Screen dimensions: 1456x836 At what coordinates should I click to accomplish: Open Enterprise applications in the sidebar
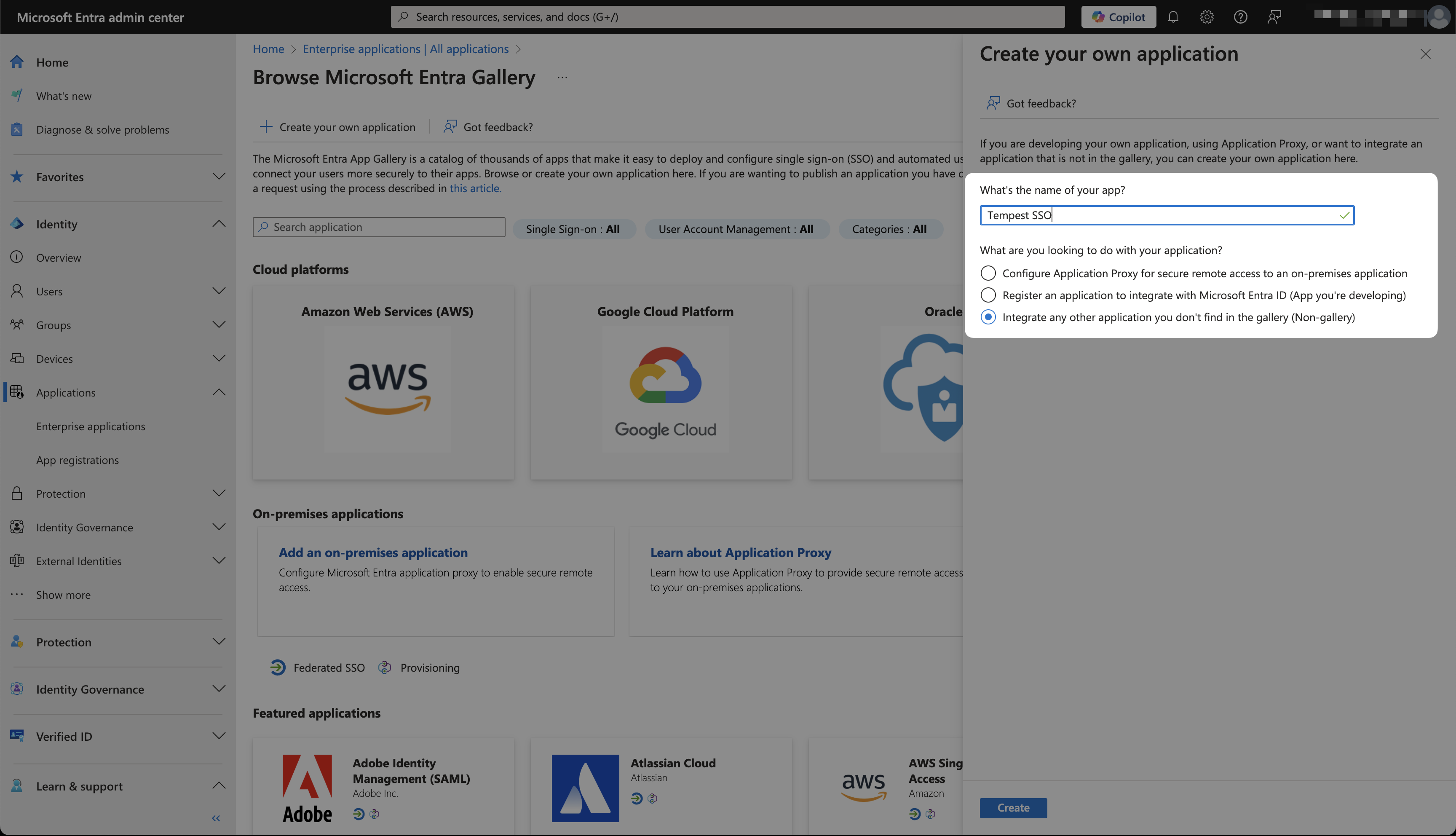91,426
